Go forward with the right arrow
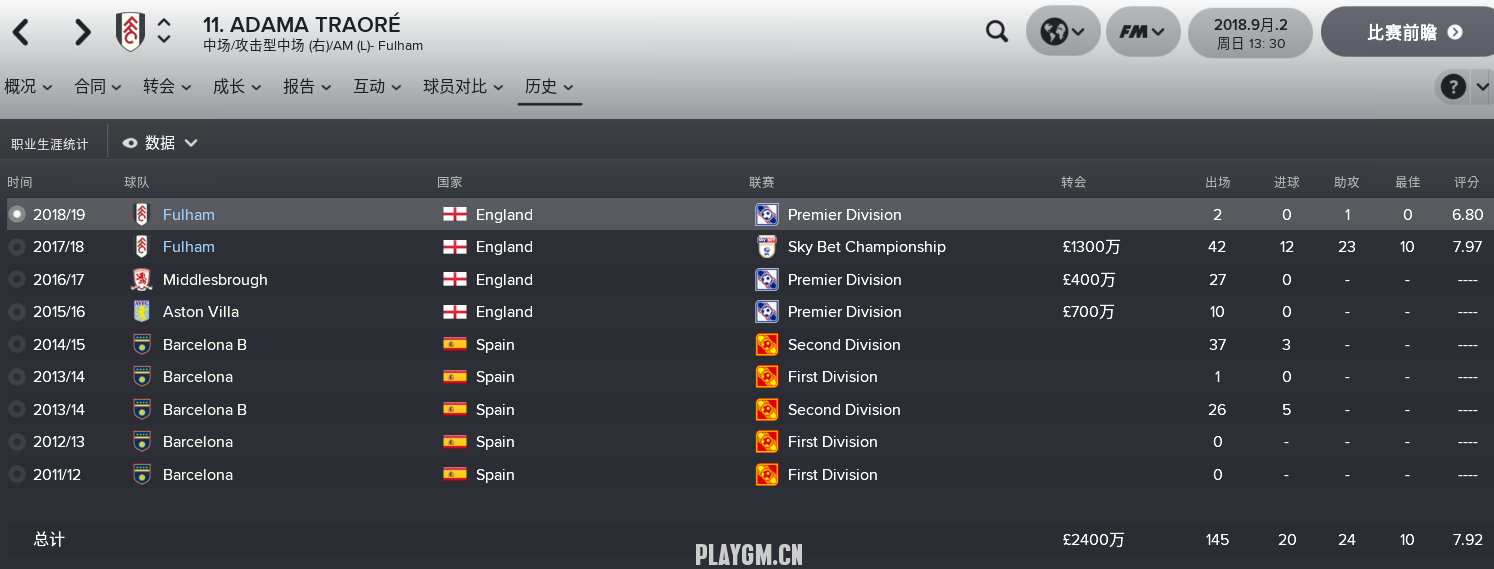Image resolution: width=1494 pixels, height=569 pixels. pyautogui.click(x=82, y=32)
